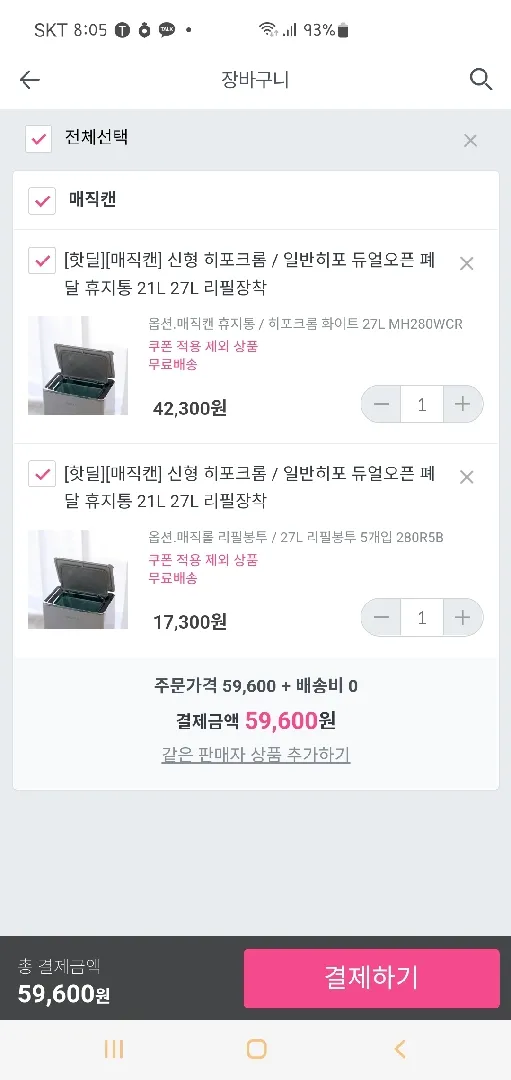Dismiss the 전체선택 bar with X icon
This screenshot has height=1080, width=511.
[x=470, y=141]
